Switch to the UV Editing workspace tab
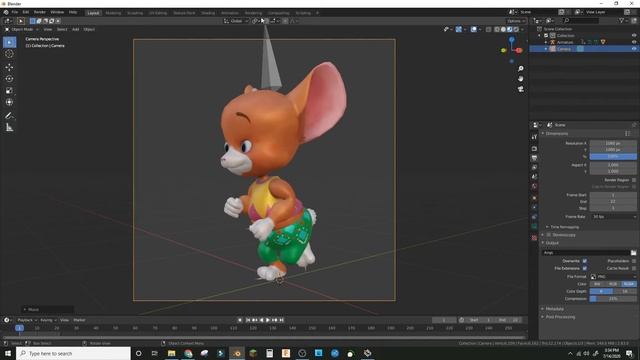Viewport: 640px width, 360px height. coord(158,13)
